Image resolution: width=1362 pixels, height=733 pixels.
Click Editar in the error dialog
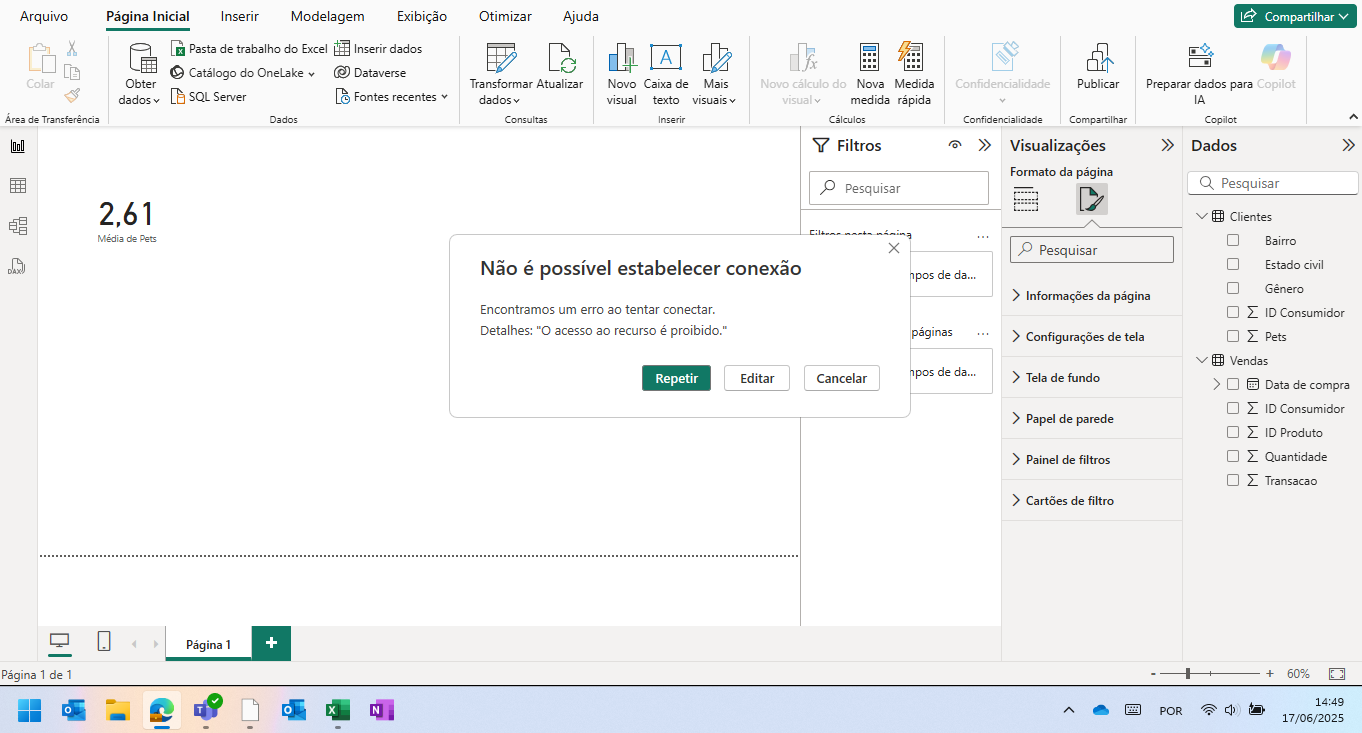click(x=757, y=378)
